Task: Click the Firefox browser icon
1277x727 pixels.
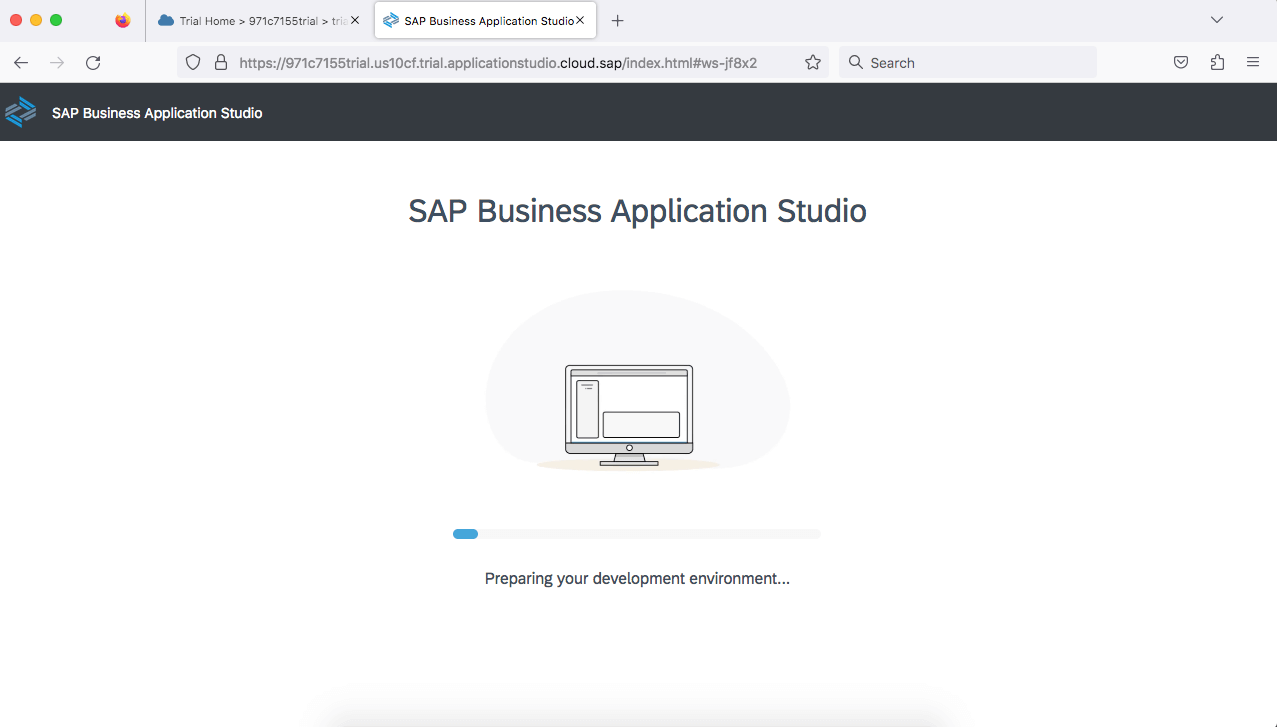Action: [123, 20]
